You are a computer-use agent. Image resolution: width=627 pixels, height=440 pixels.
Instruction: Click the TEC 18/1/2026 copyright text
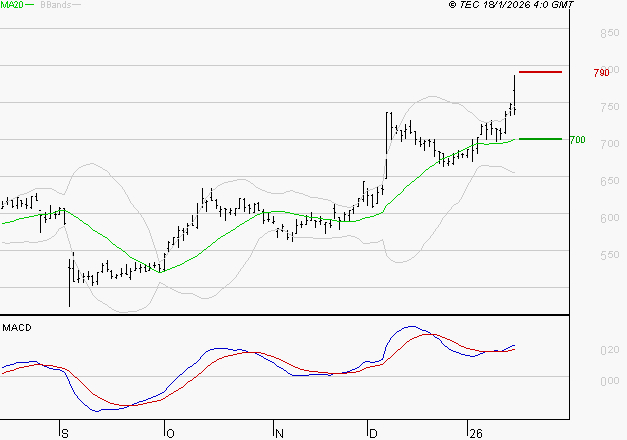coord(511,5)
